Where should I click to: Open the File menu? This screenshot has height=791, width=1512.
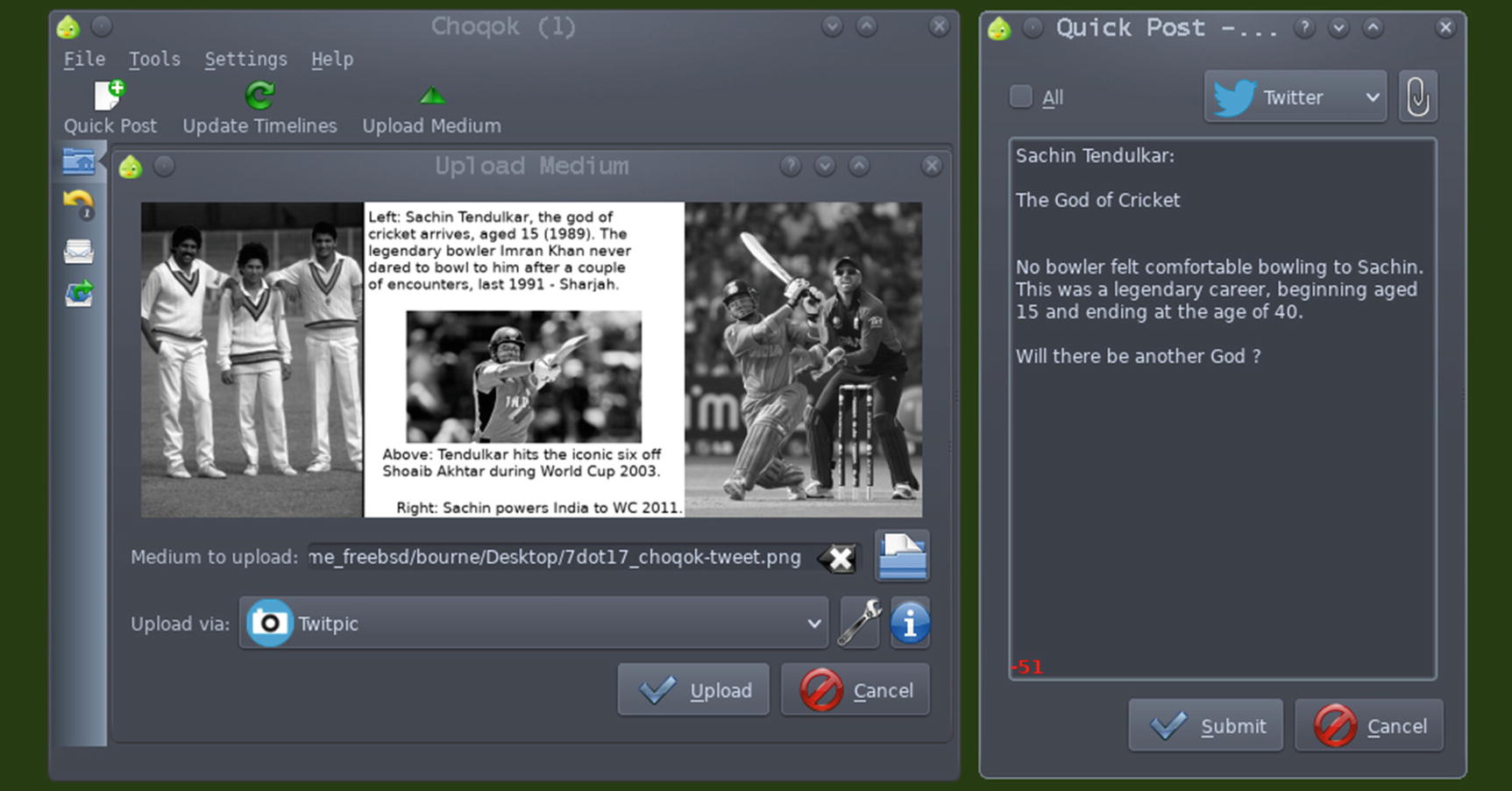[x=84, y=60]
